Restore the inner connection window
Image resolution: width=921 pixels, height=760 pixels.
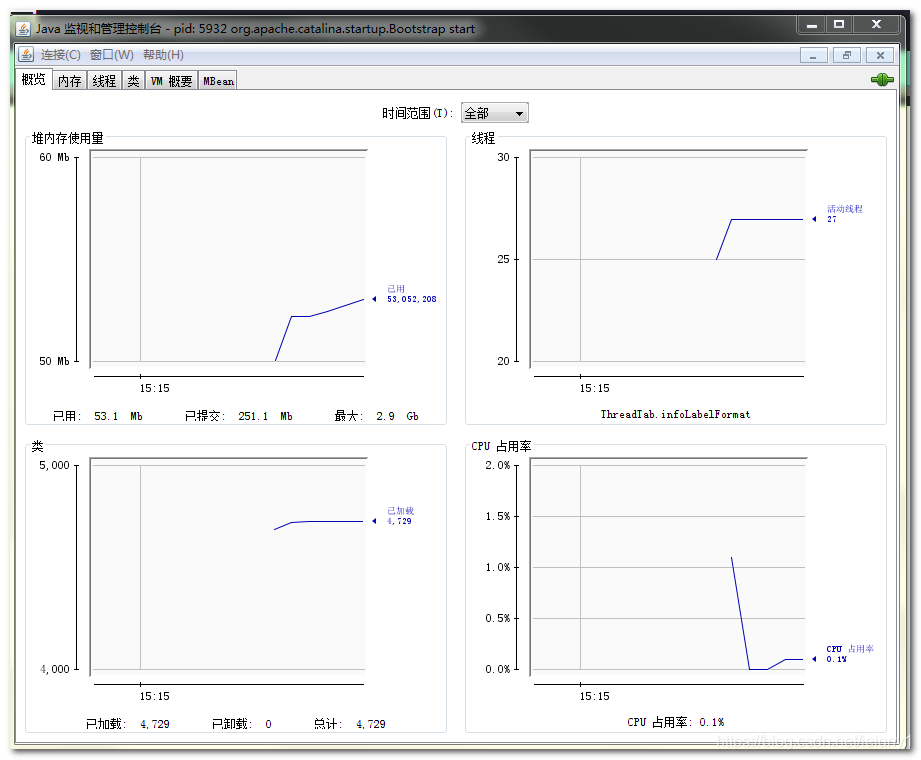coord(846,55)
